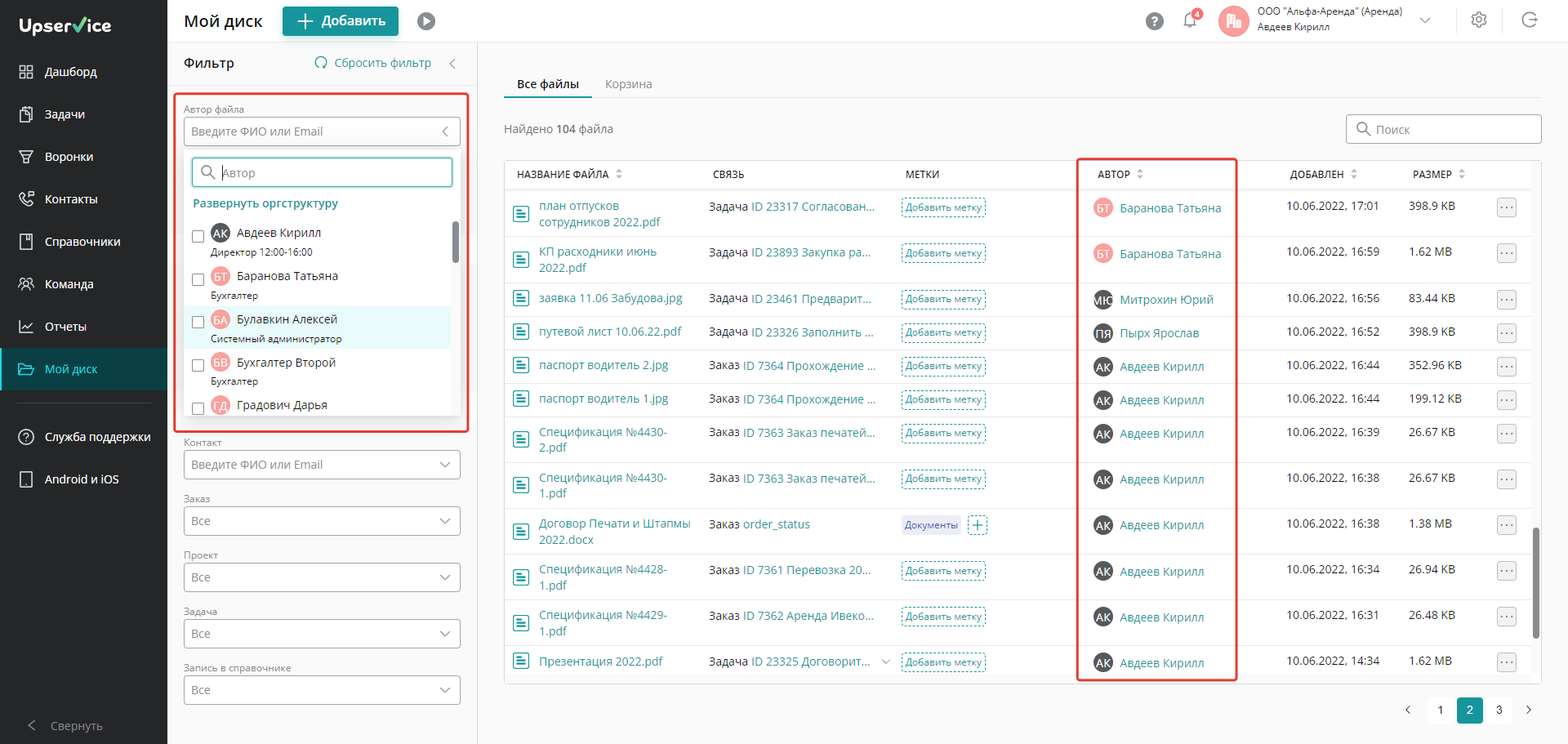1568x744 pixels.
Task: Open settings gear icon
Action: tap(1479, 20)
